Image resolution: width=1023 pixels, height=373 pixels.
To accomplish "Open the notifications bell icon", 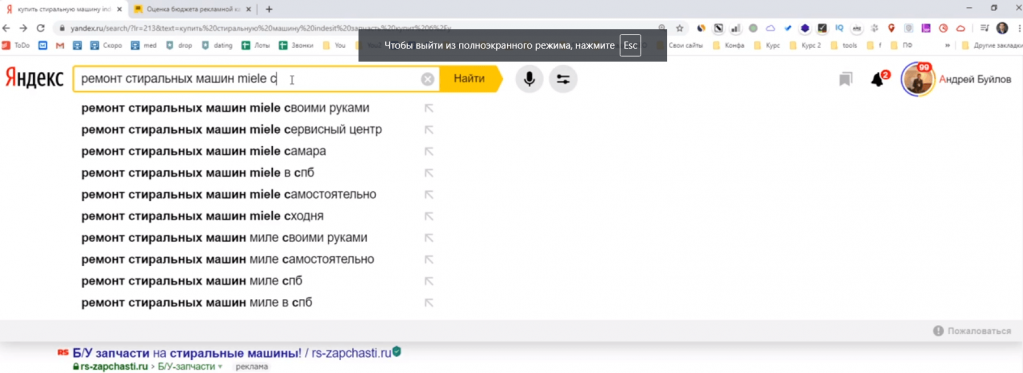I will (x=878, y=80).
